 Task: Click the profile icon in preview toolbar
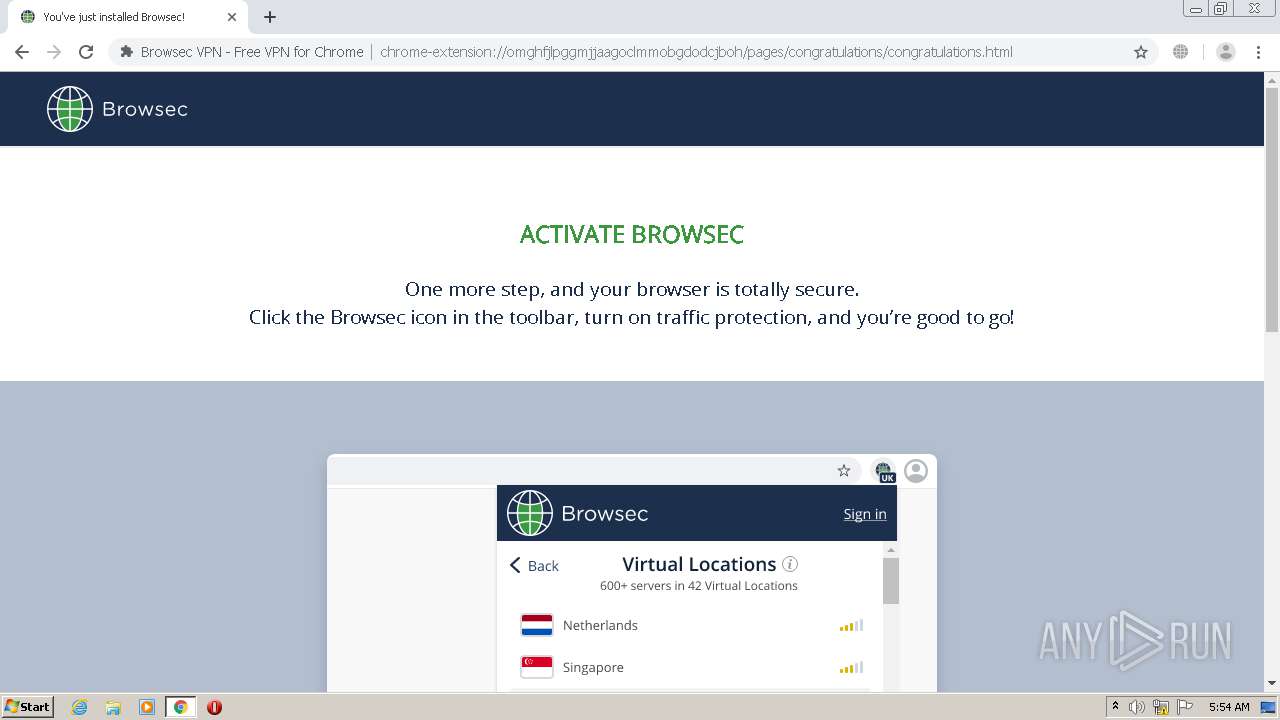[x=916, y=471]
